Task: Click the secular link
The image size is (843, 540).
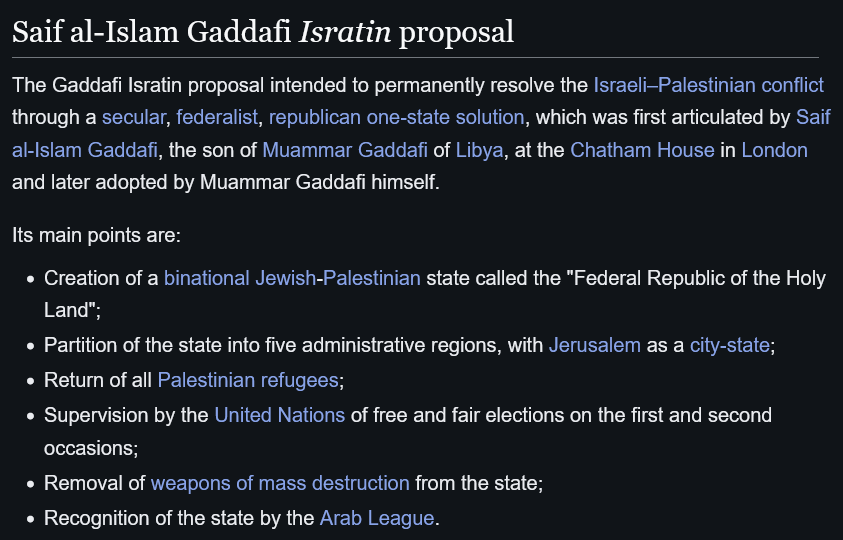Action: click(133, 117)
